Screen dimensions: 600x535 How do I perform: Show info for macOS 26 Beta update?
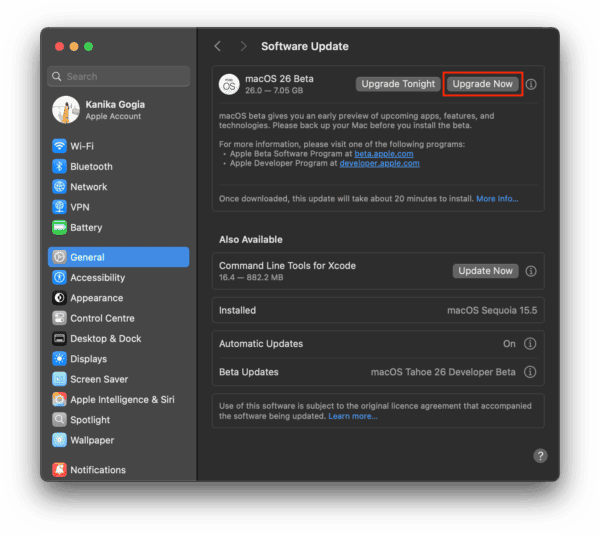531,85
